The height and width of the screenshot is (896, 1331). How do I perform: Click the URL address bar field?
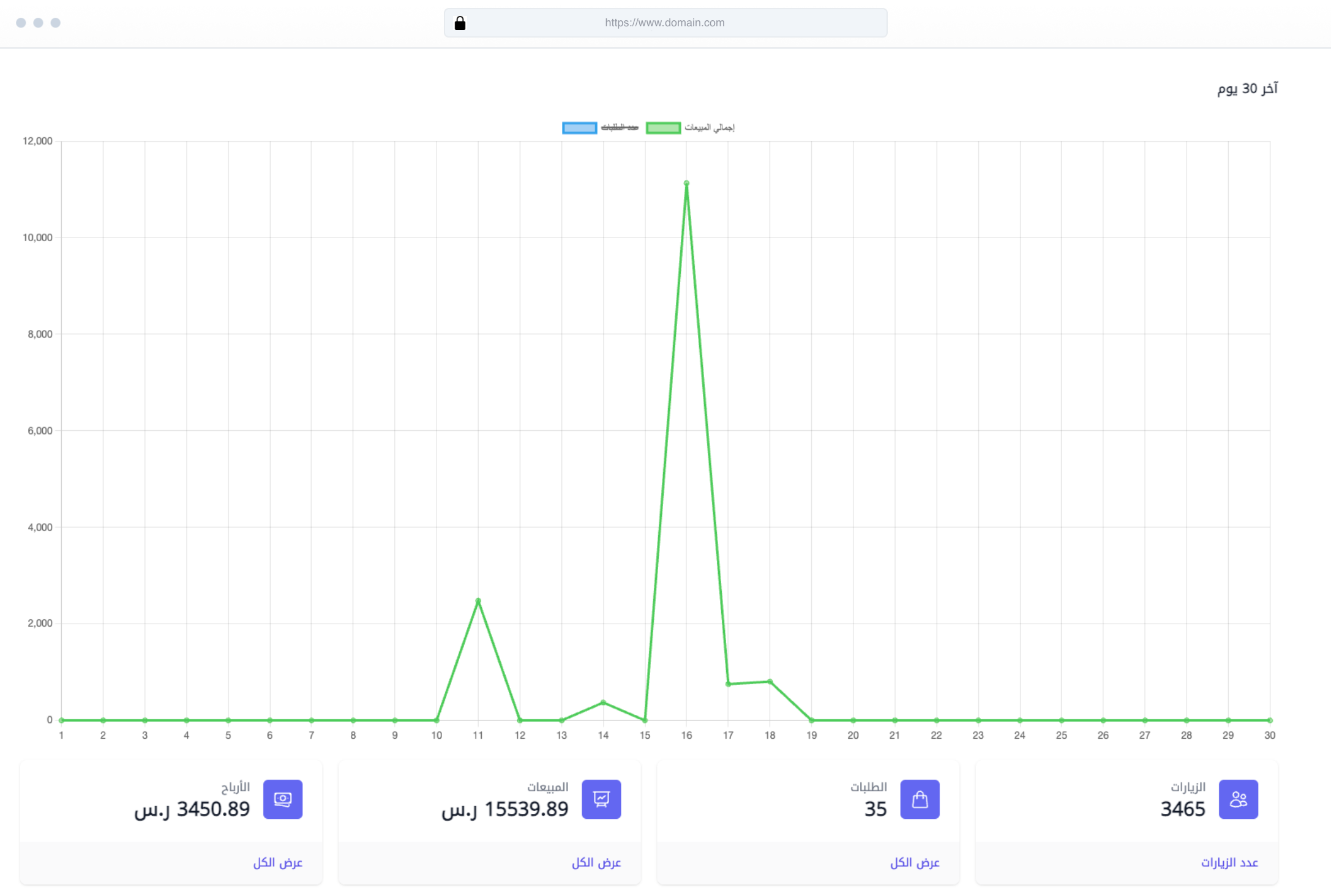[x=665, y=23]
